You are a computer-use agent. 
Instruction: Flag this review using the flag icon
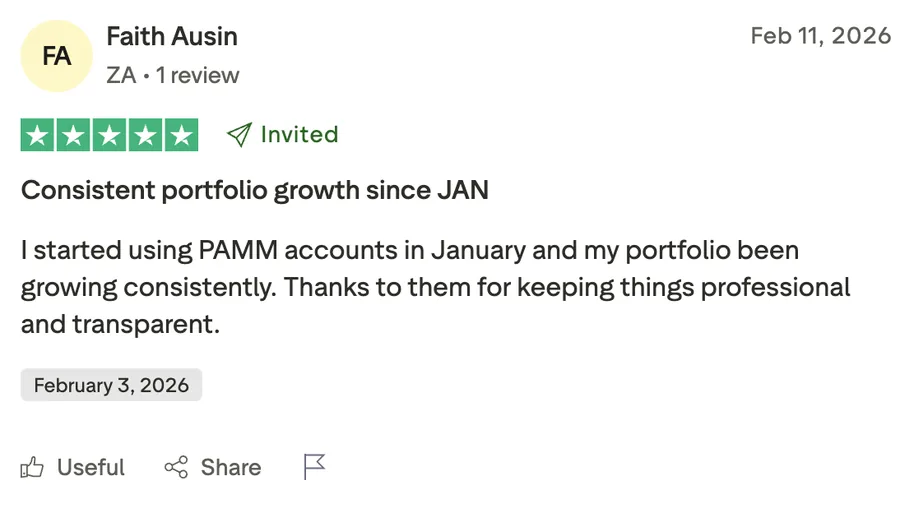pyautogui.click(x=315, y=467)
